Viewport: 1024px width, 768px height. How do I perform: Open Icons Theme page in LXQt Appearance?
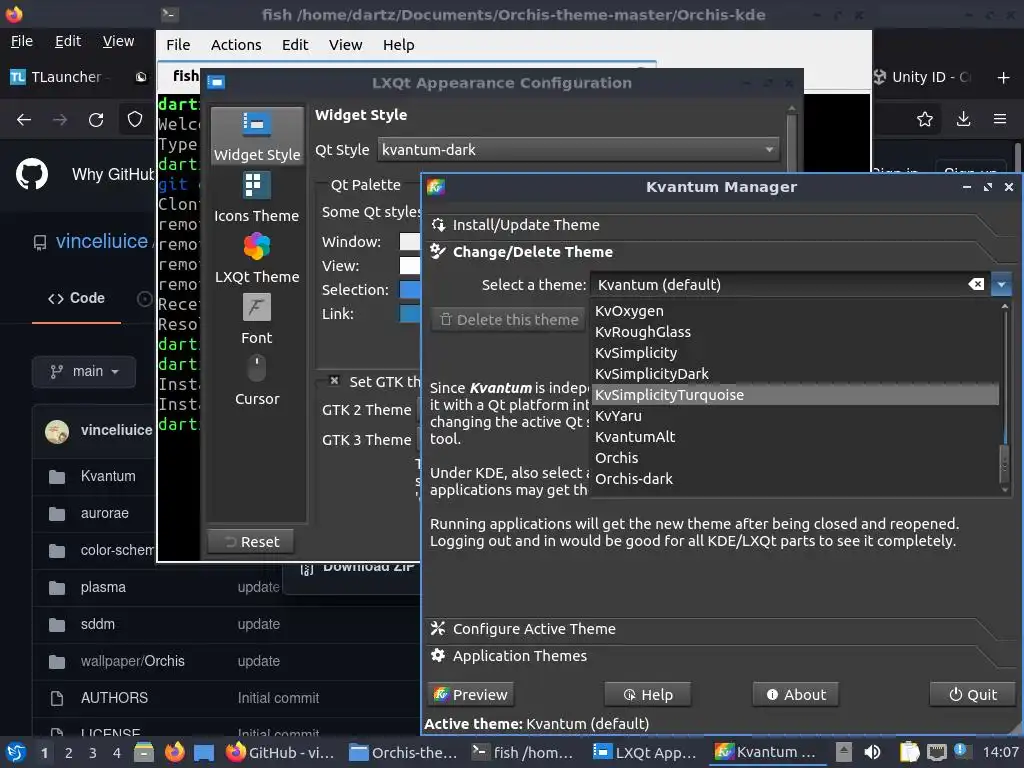click(257, 197)
